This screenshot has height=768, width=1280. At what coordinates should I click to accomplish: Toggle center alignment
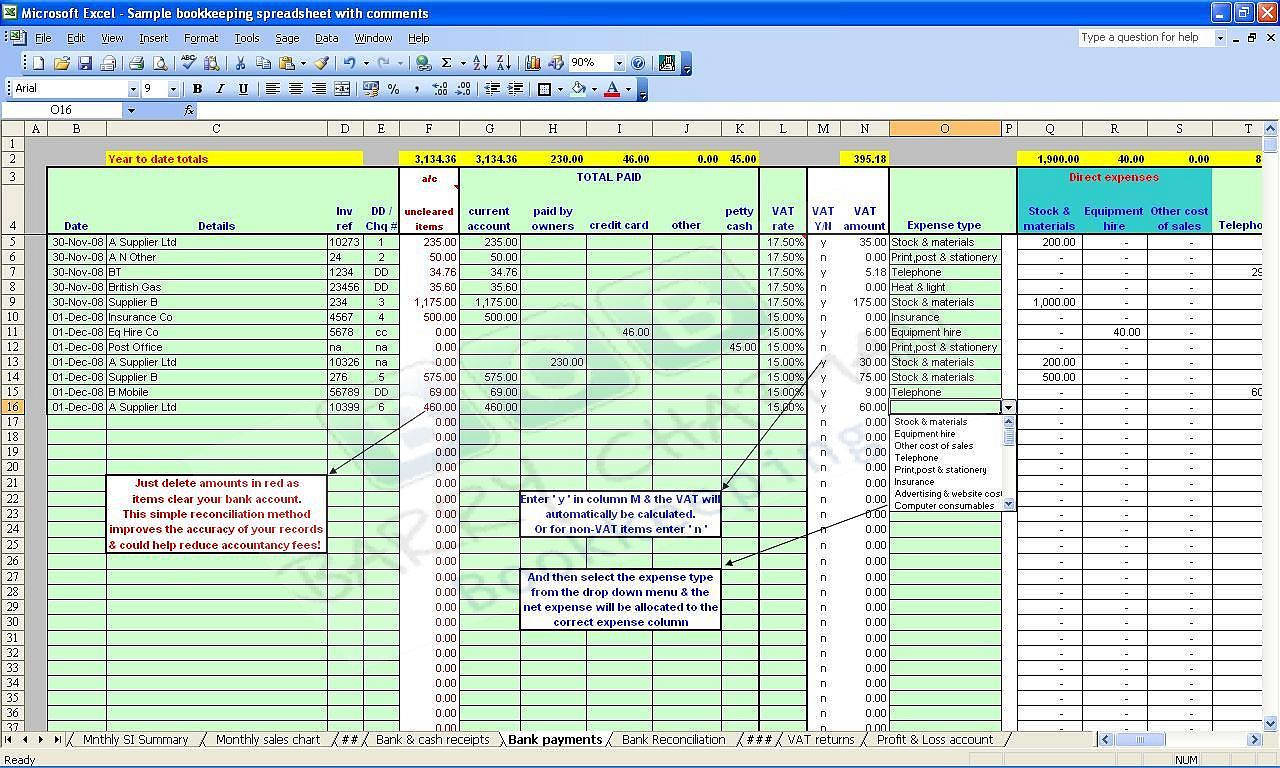(x=296, y=89)
